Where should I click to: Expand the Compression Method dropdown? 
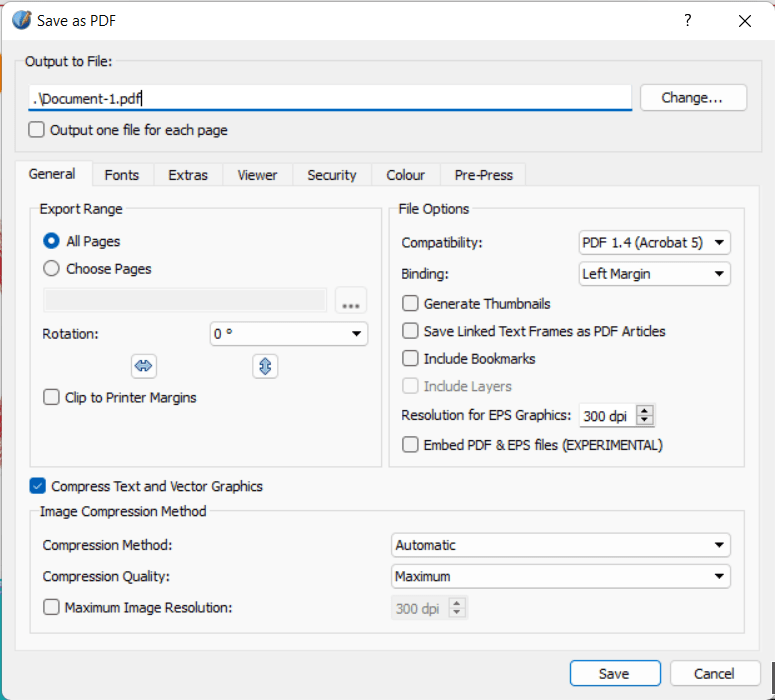[x=560, y=545]
